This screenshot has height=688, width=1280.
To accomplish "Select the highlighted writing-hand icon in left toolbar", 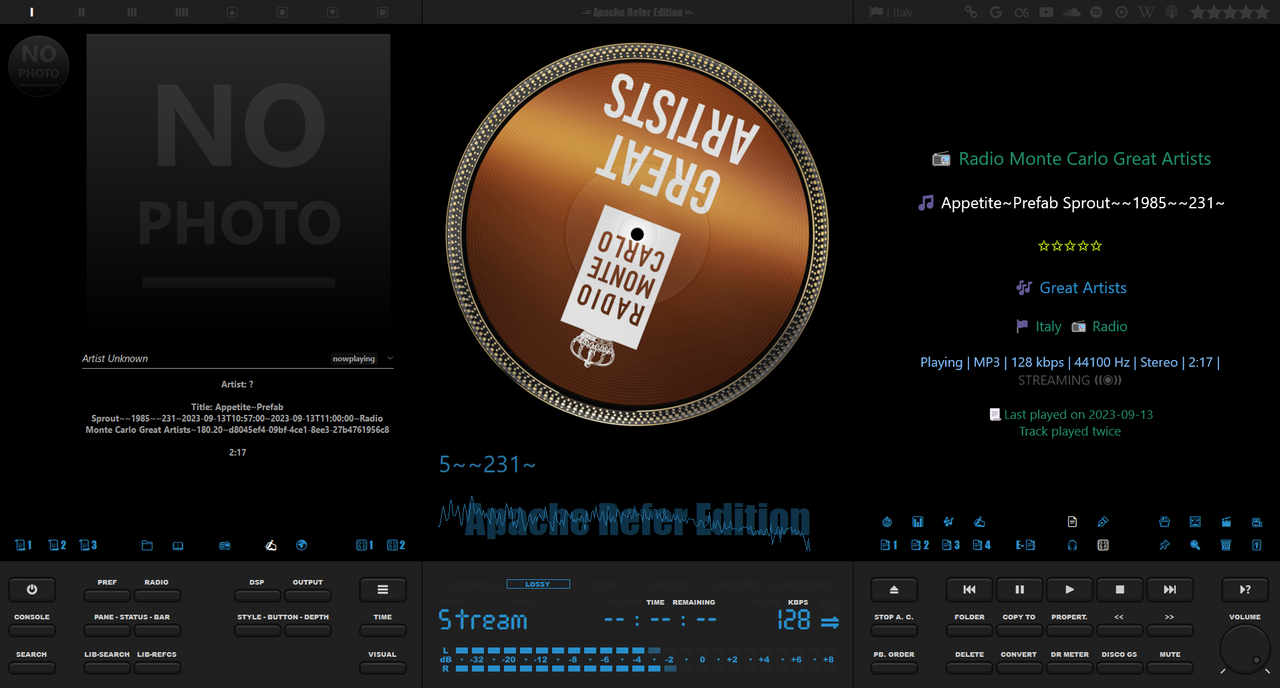I will tap(271, 545).
